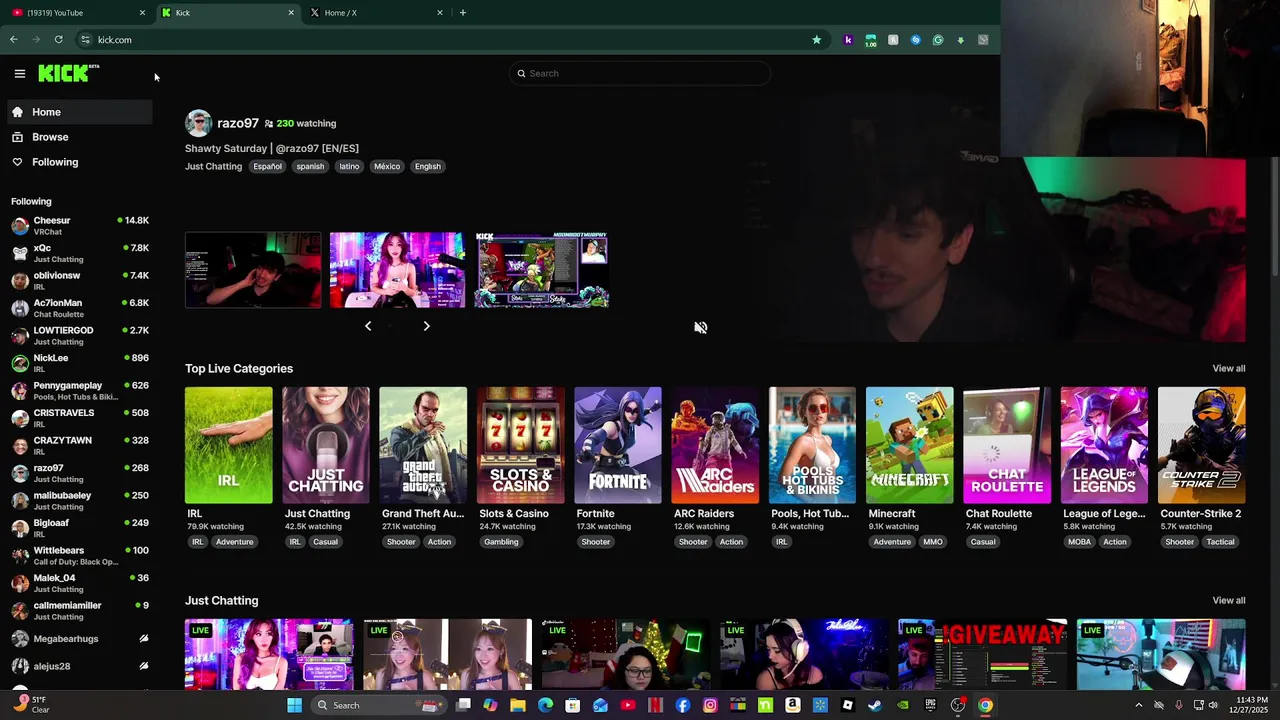Open the IRL category card

[x=228, y=445]
